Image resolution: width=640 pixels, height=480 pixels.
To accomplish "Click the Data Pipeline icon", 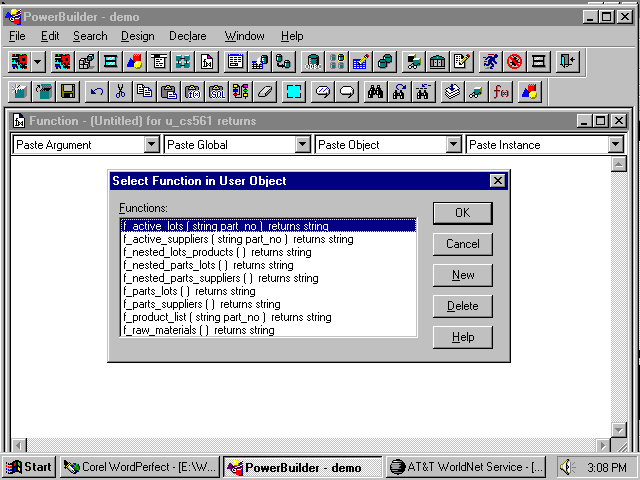I will pos(283,62).
